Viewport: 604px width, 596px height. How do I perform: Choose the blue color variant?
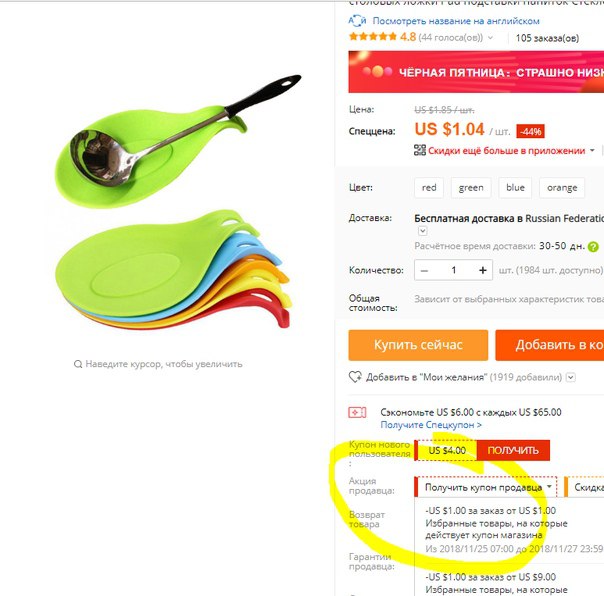[x=515, y=188]
